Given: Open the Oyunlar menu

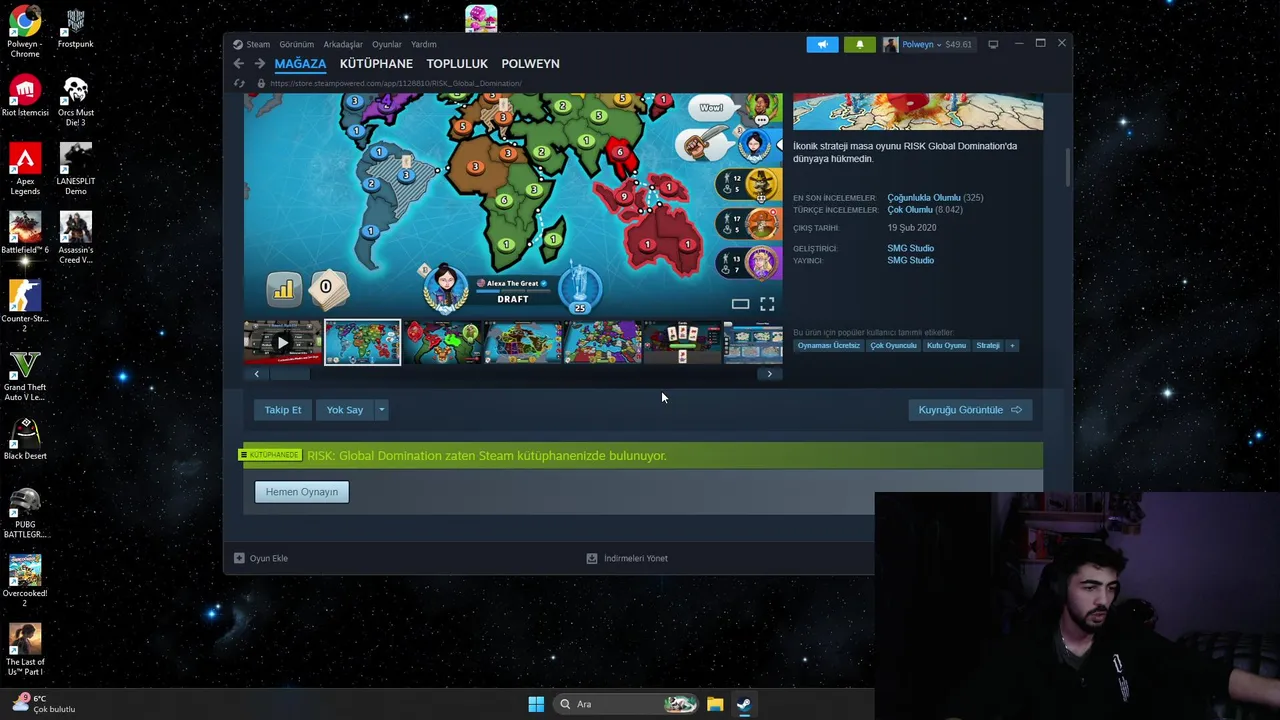Looking at the screenshot, I should pos(387,44).
